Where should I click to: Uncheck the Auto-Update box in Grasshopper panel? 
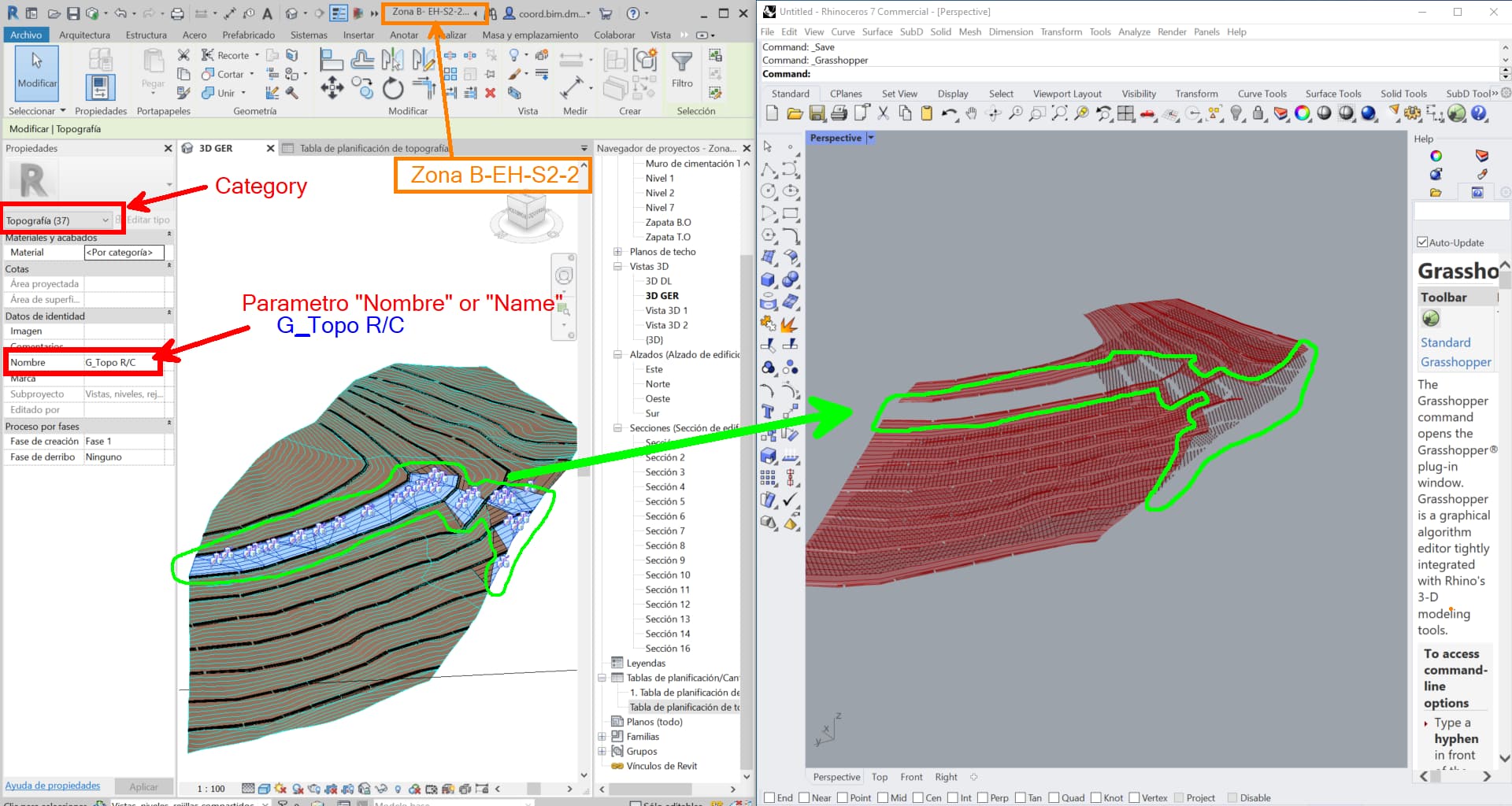1422,242
